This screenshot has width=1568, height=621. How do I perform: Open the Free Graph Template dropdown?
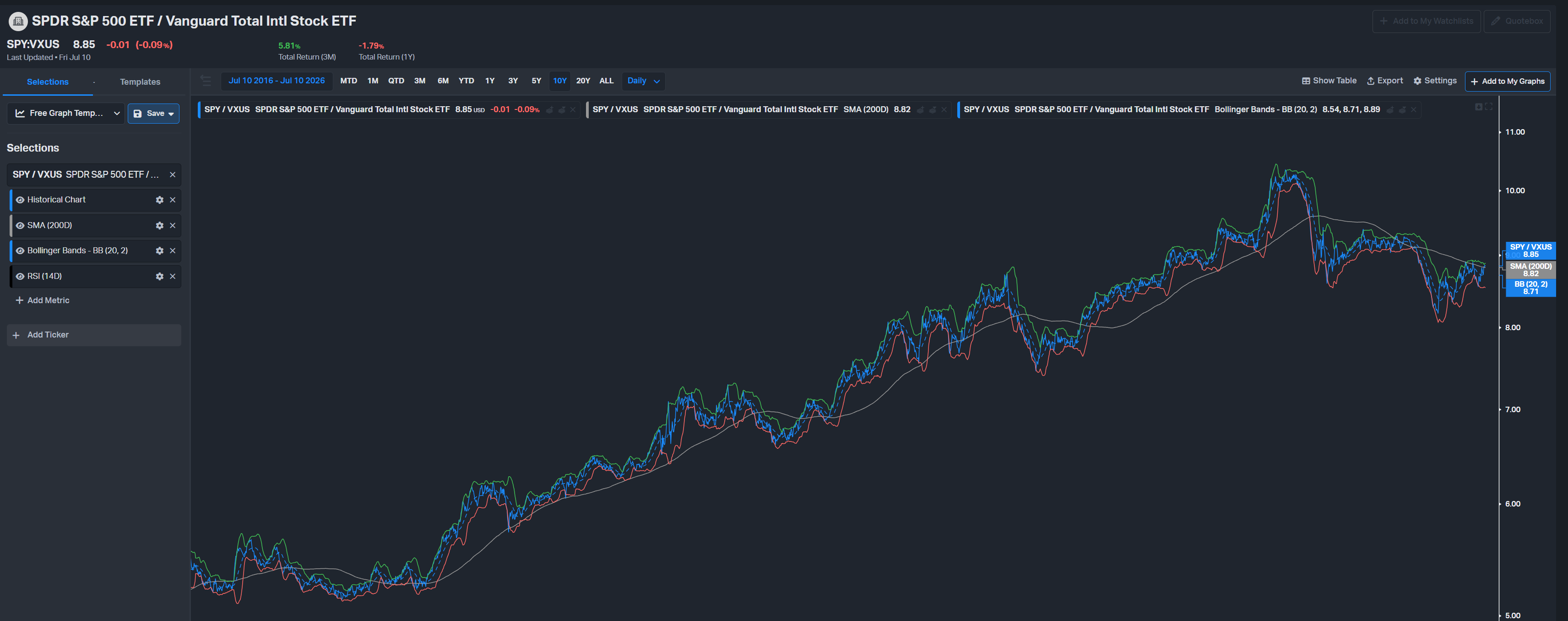pos(66,113)
